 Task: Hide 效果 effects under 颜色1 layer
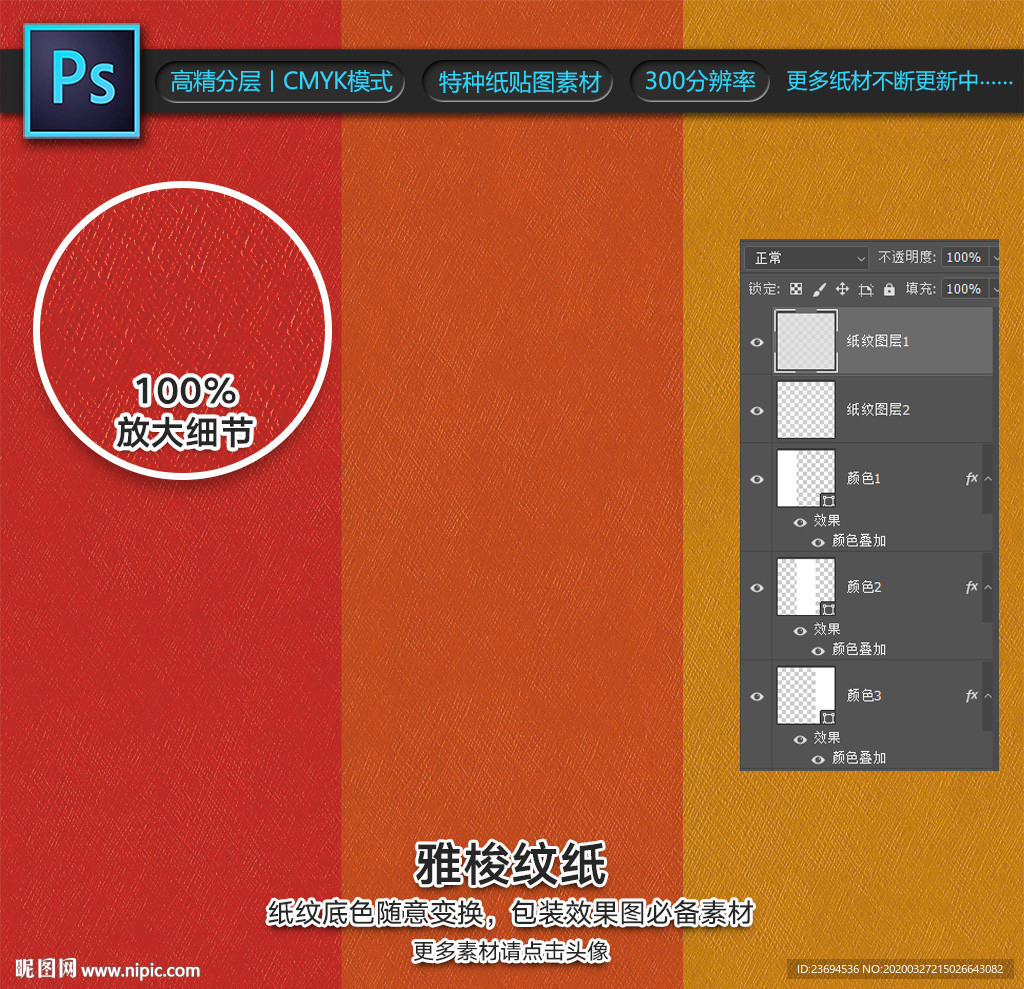point(800,523)
